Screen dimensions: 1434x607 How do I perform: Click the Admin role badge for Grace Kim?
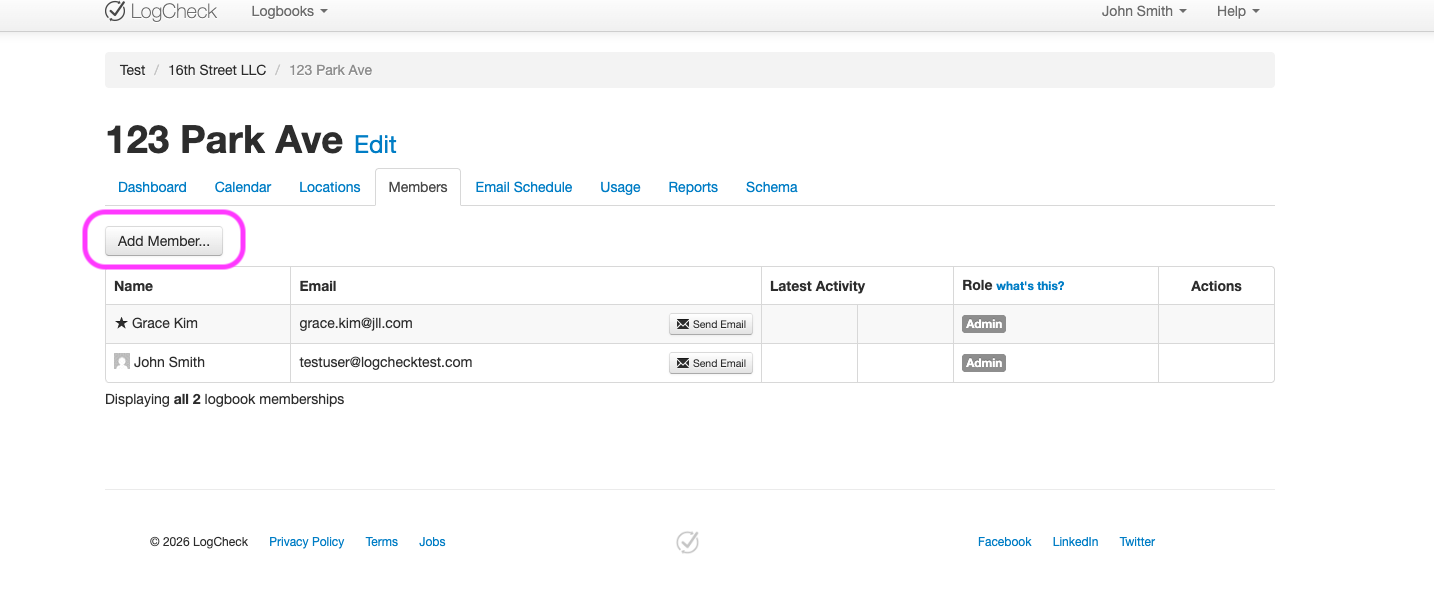click(x=984, y=324)
